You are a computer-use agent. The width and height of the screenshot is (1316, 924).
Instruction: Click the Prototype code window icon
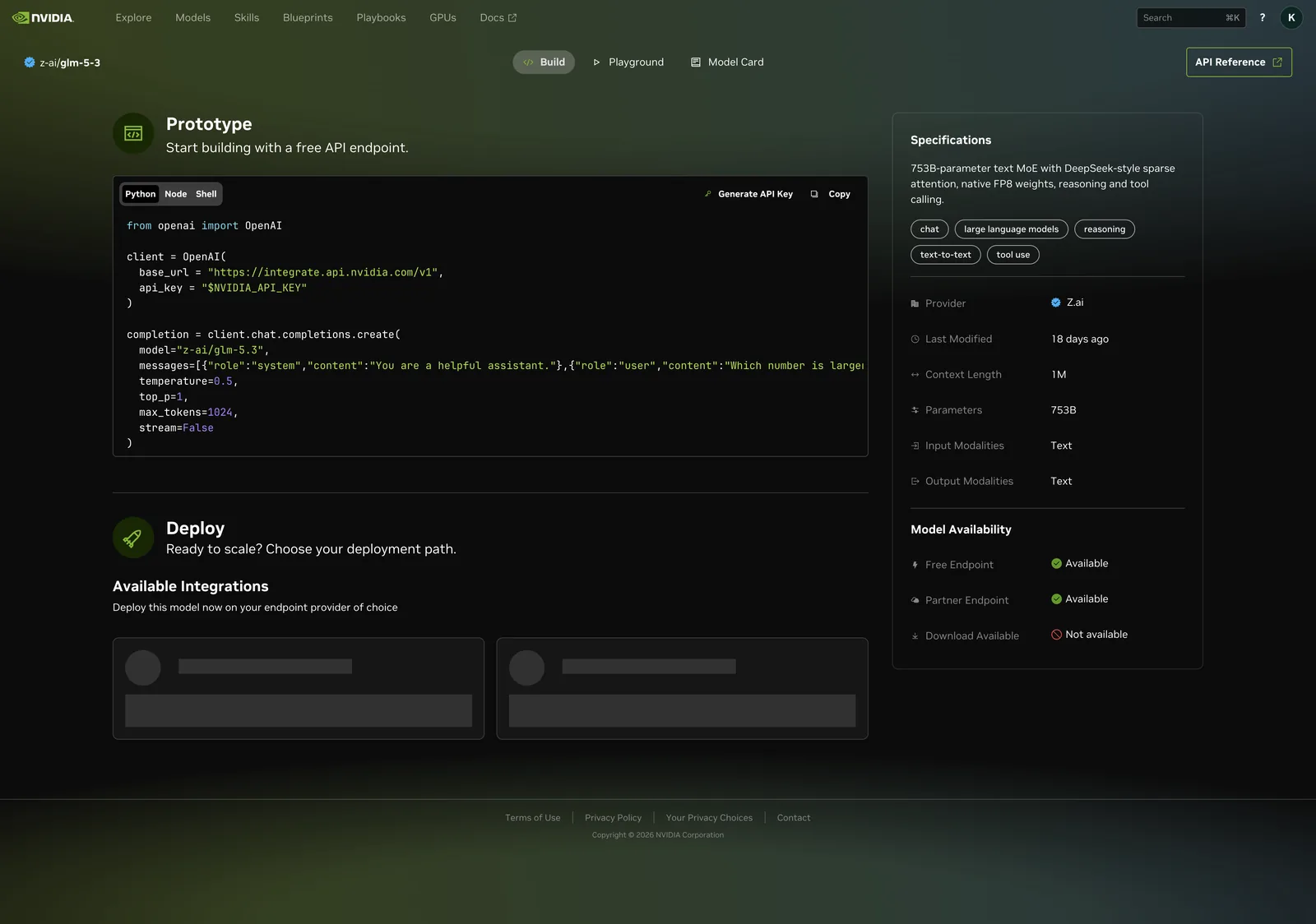133,133
